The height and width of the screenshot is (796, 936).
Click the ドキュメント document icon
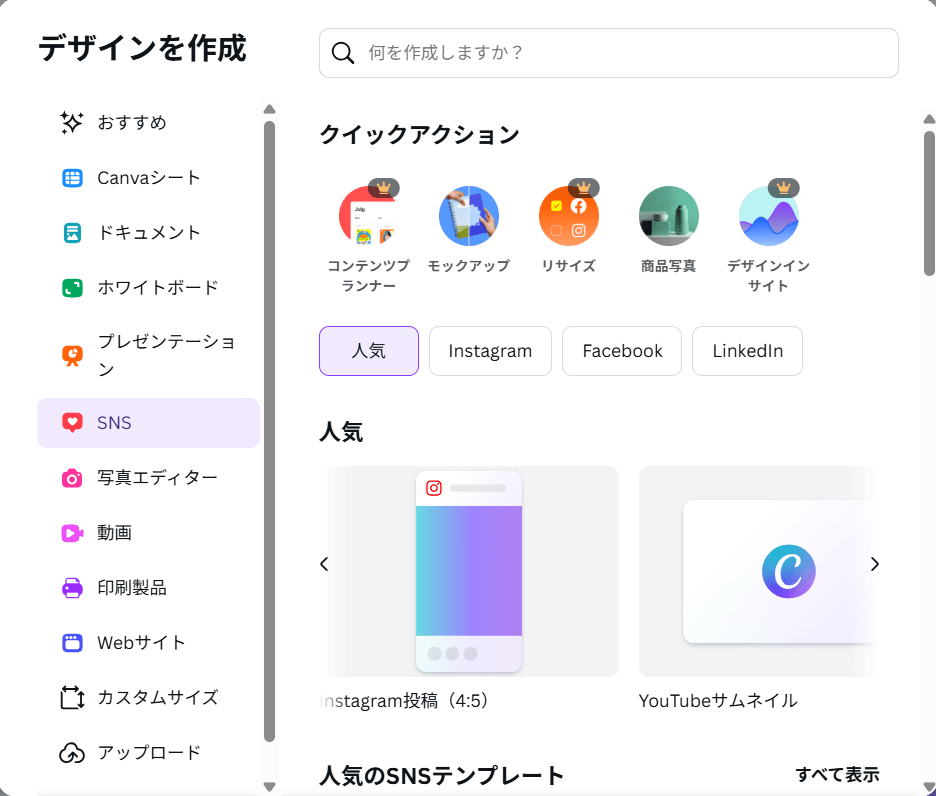pyautogui.click(x=72, y=233)
